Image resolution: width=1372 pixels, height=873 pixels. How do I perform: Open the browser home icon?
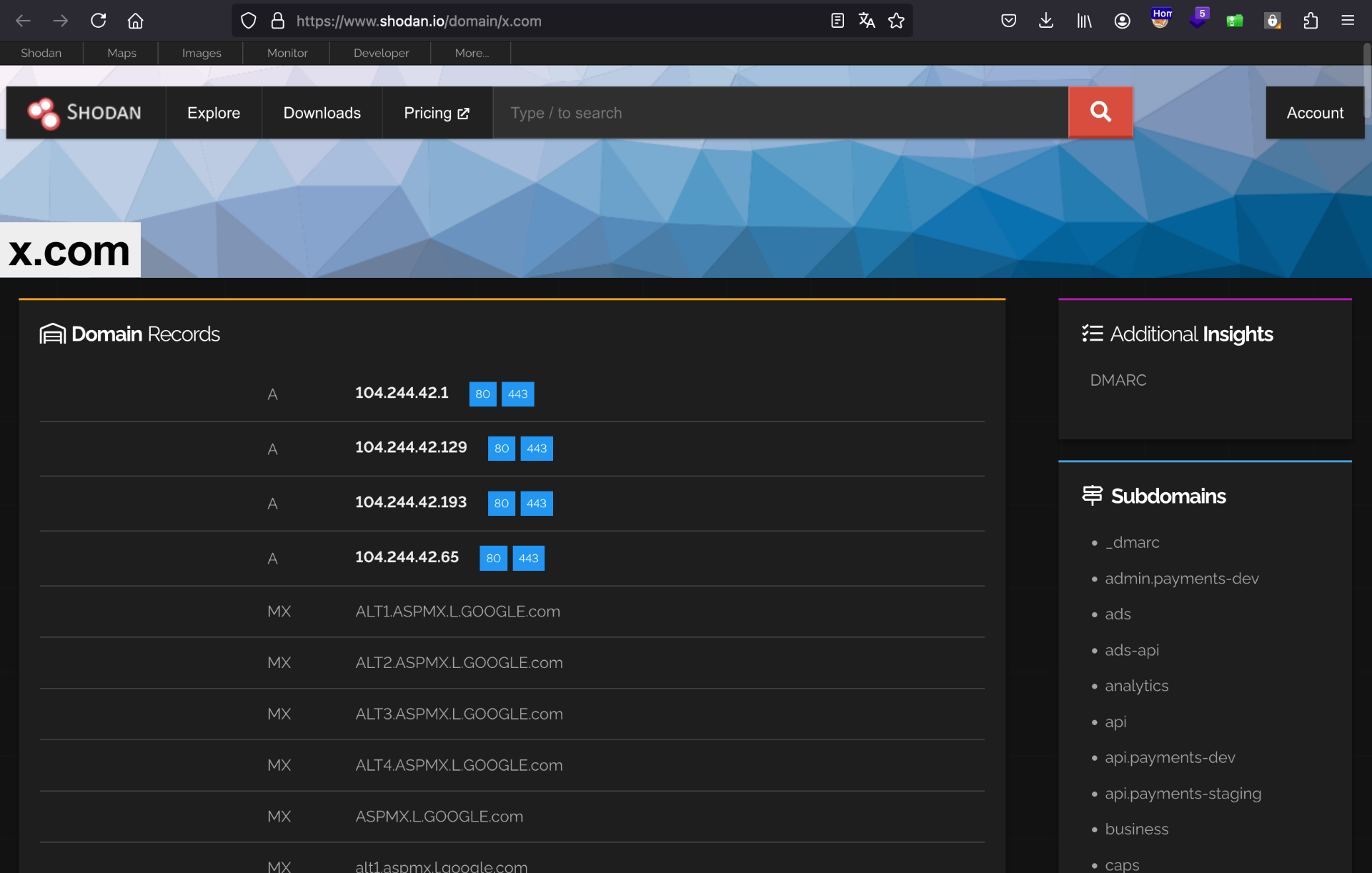135,21
